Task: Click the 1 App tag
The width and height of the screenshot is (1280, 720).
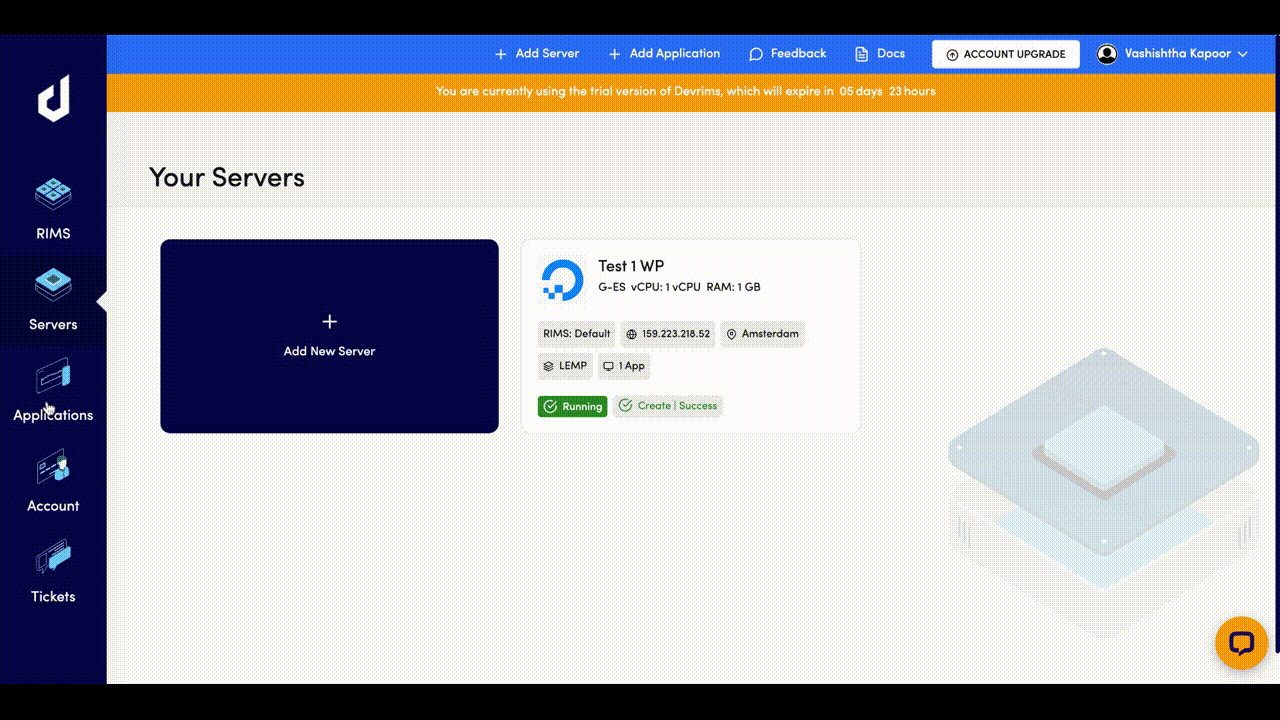Action: 624,366
